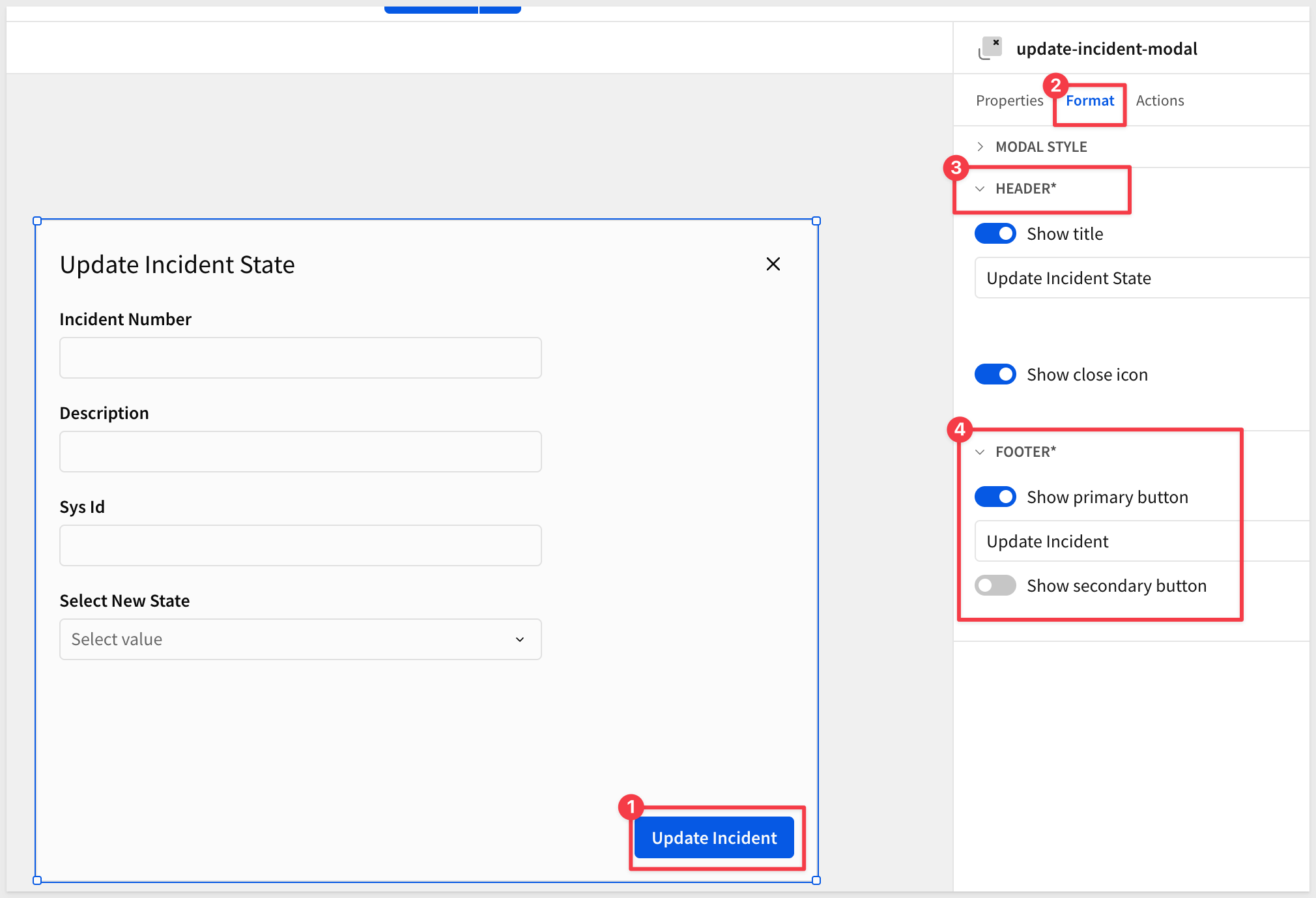The image size is (1316, 898).
Task: Disable the Show close icon toggle
Action: pos(995,375)
